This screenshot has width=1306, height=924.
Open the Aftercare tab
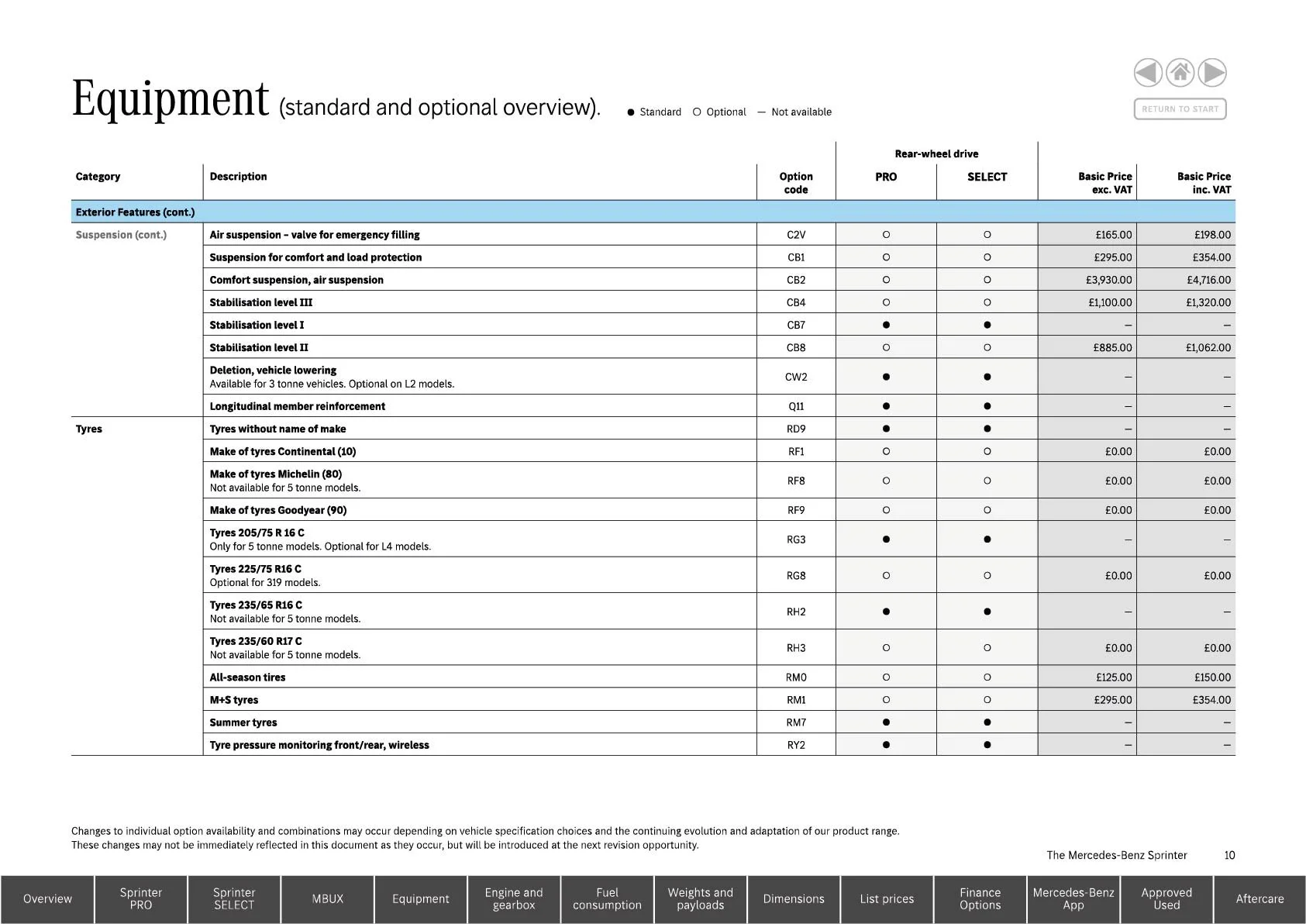coord(1260,899)
